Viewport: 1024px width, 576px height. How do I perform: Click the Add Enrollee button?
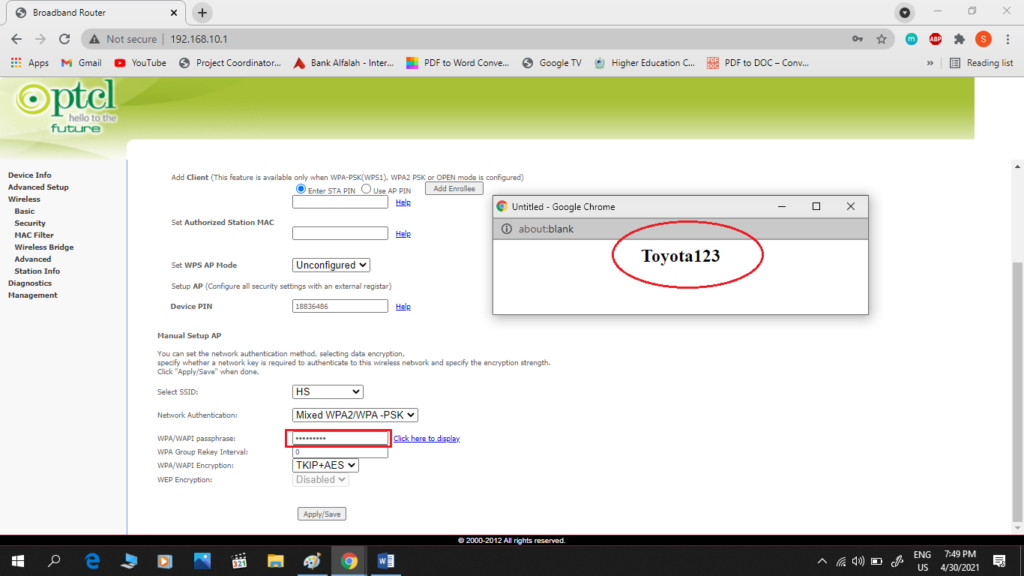tap(454, 189)
